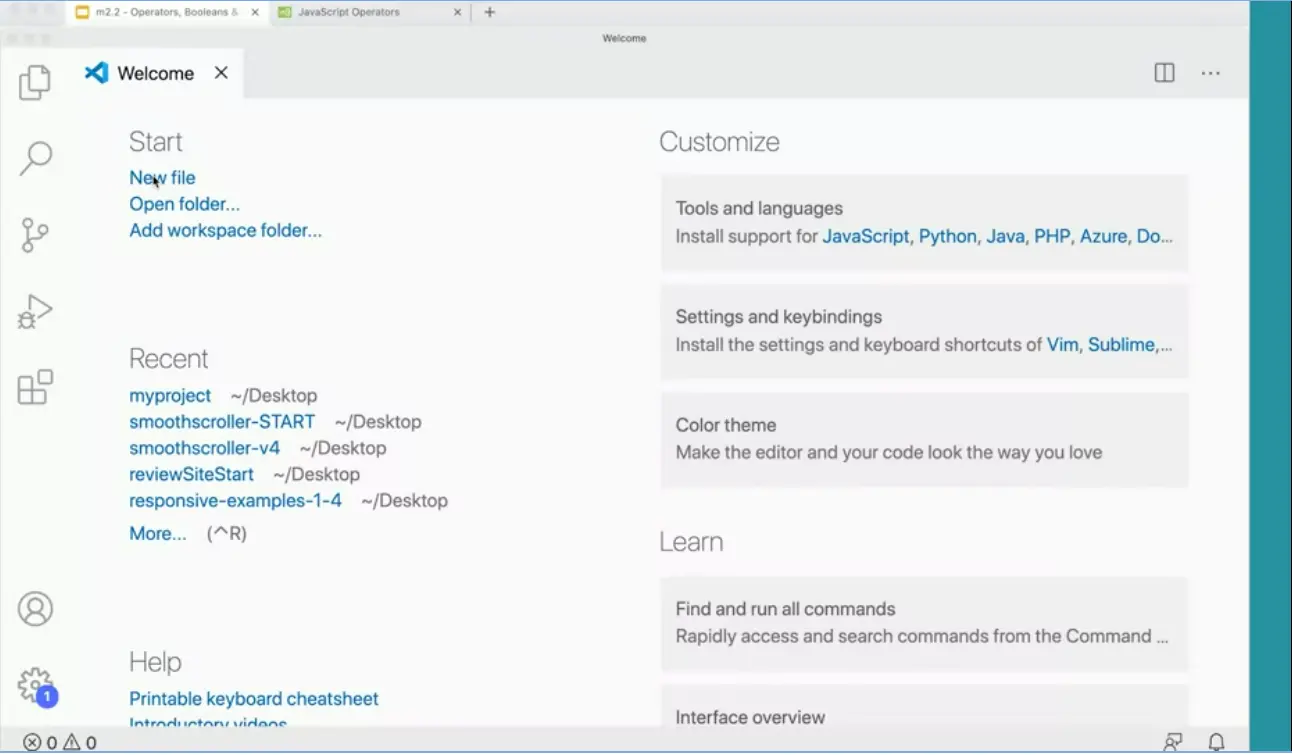
Task: Click the VS Code logo on Welcome tab
Action: pos(96,72)
